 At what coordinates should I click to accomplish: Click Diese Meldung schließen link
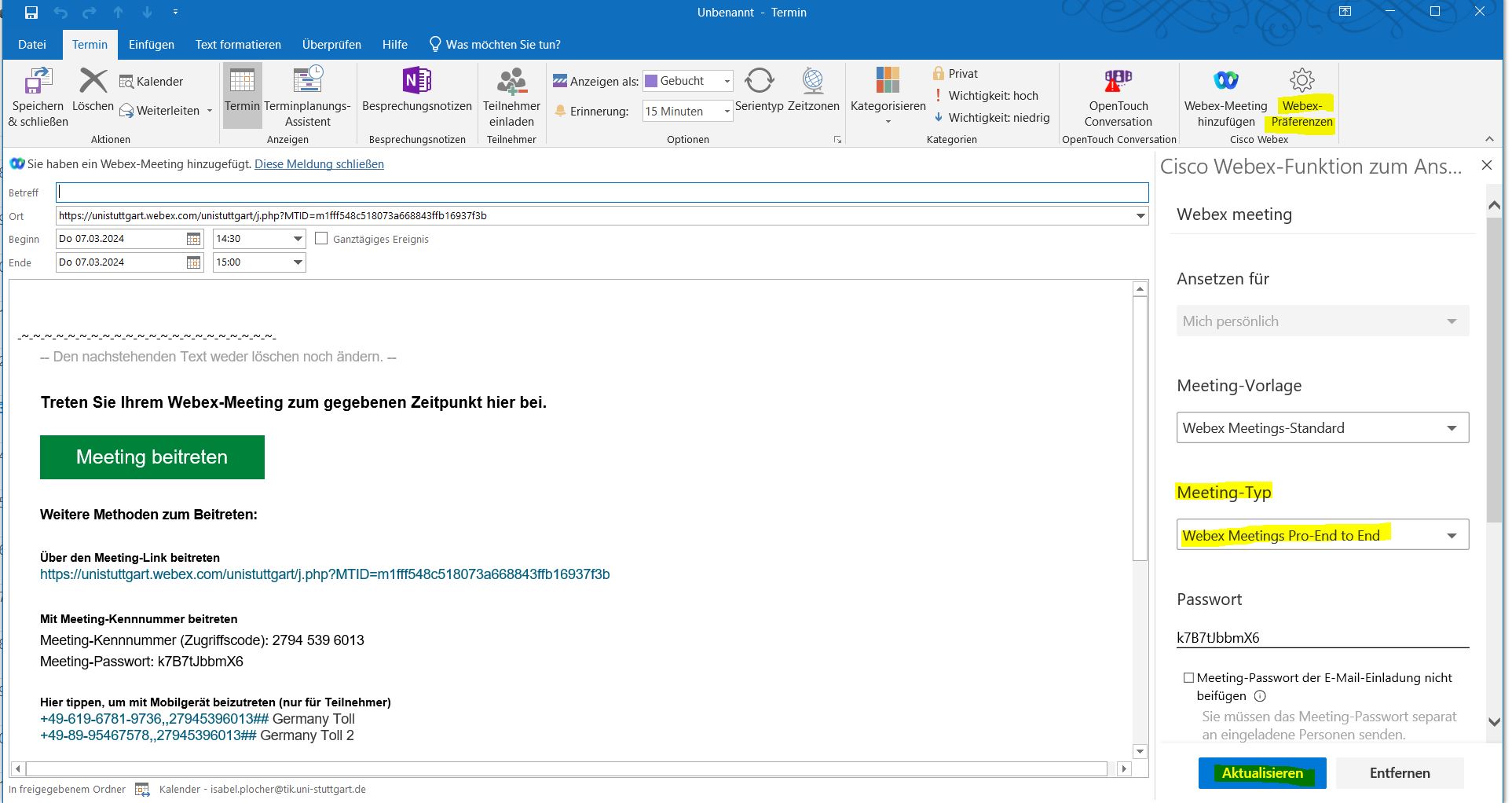[319, 164]
